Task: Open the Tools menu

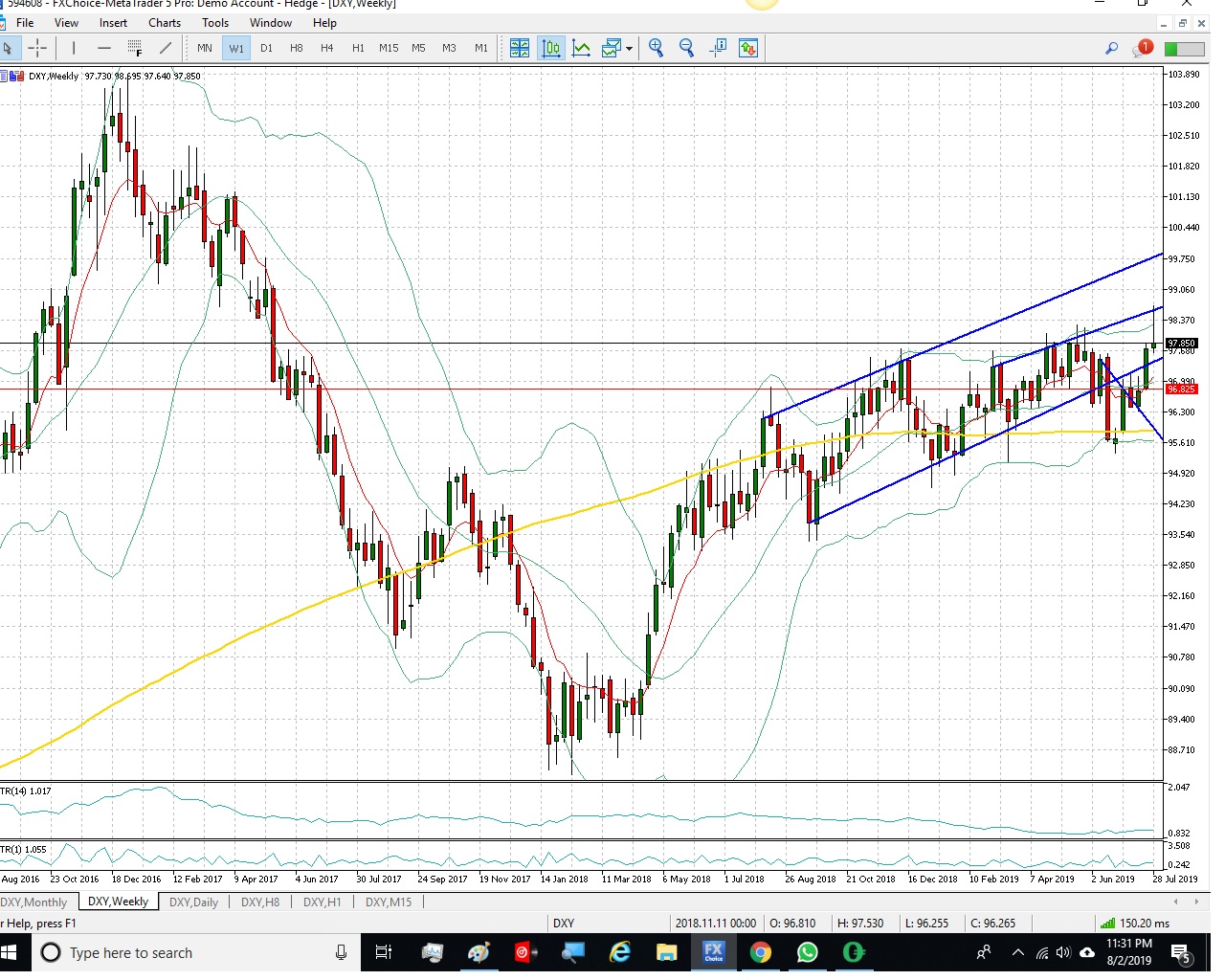Action: coord(215,23)
